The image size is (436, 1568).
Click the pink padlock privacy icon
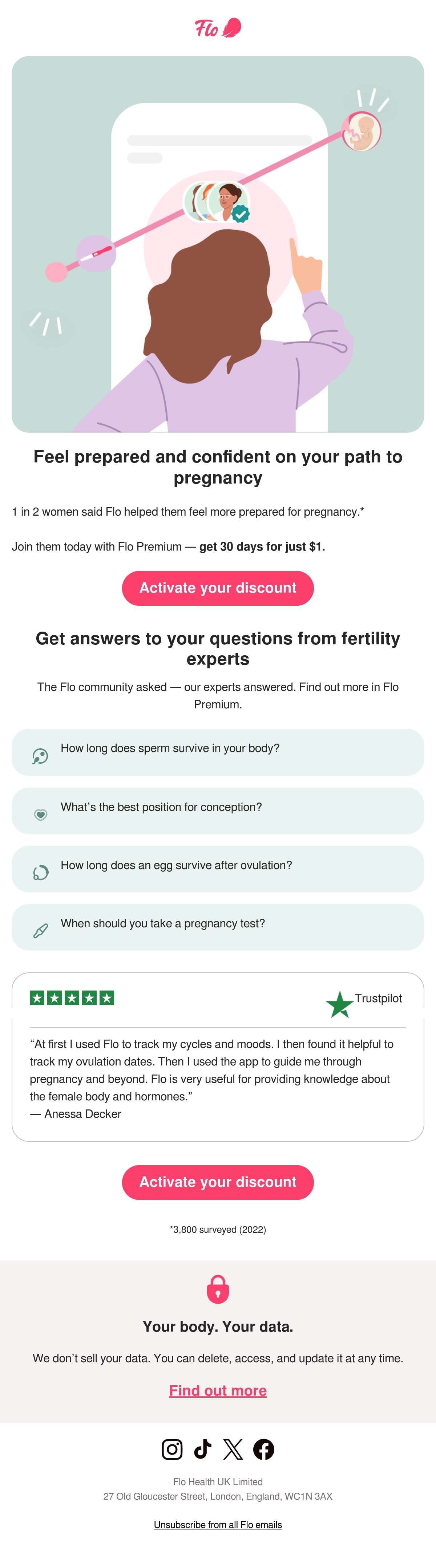pyautogui.click(x=218, y=1289)
